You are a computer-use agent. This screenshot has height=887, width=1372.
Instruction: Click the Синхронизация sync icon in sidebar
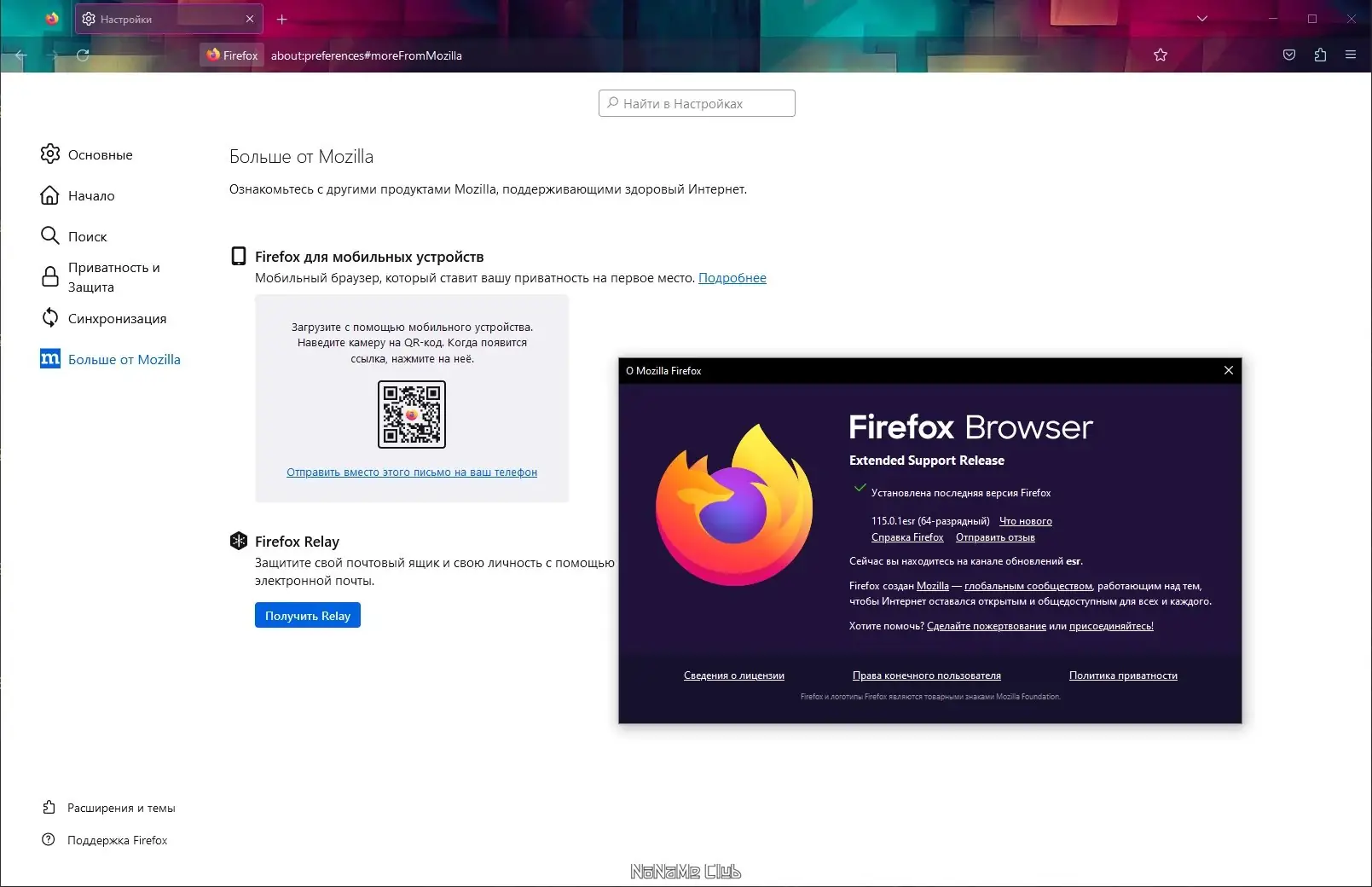click(x=50, y=317)
